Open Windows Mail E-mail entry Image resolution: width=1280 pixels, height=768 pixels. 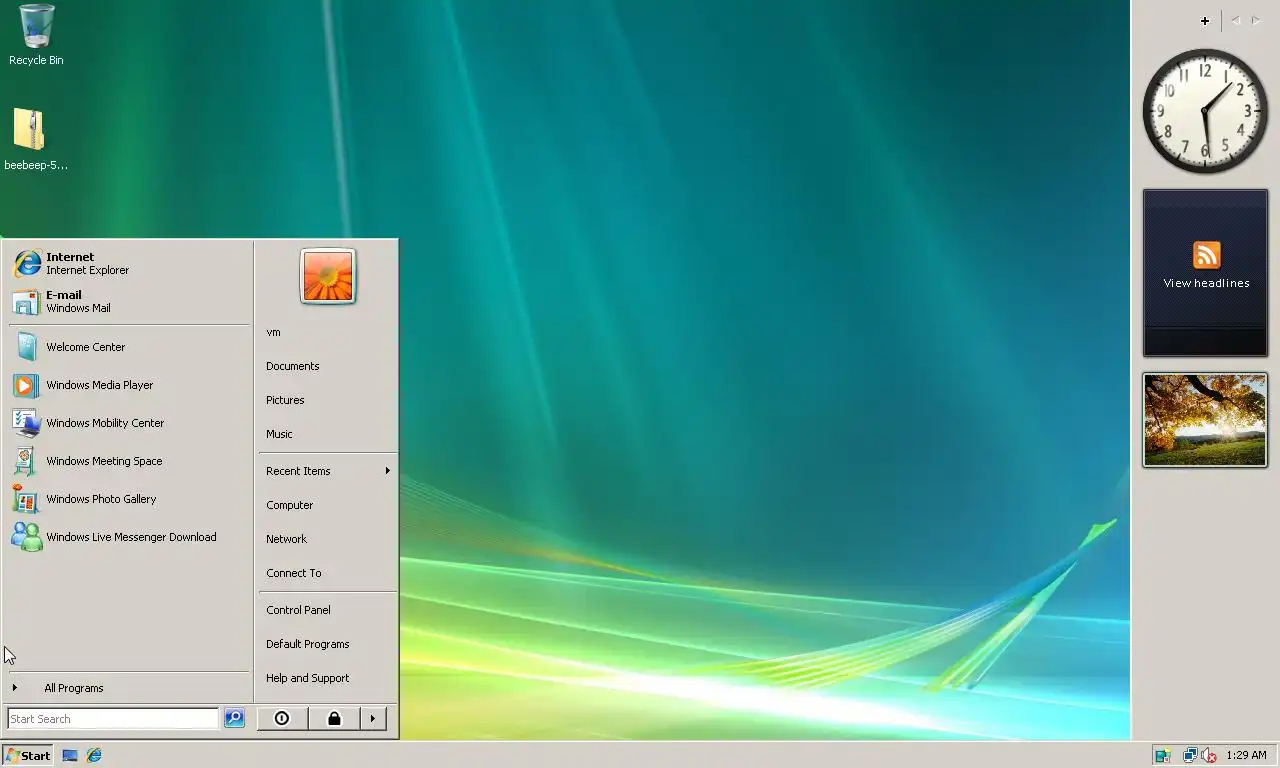[x=128, y=302]
